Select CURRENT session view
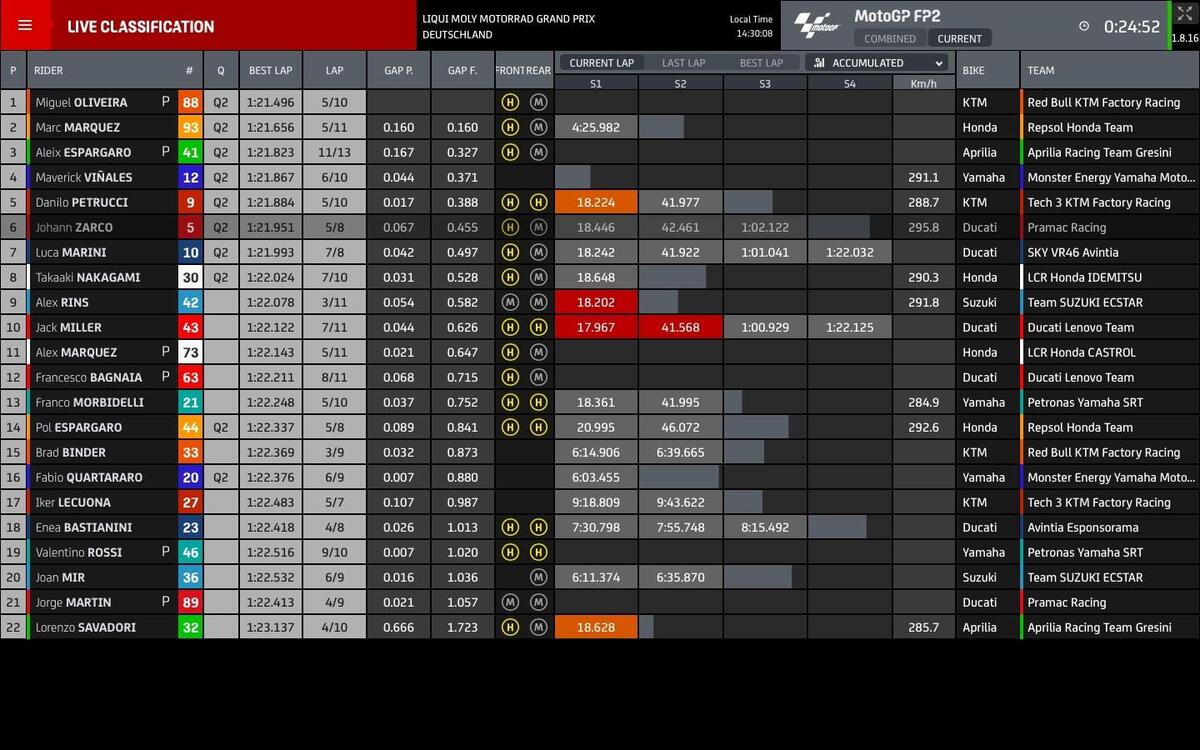 tap(959, 39)
